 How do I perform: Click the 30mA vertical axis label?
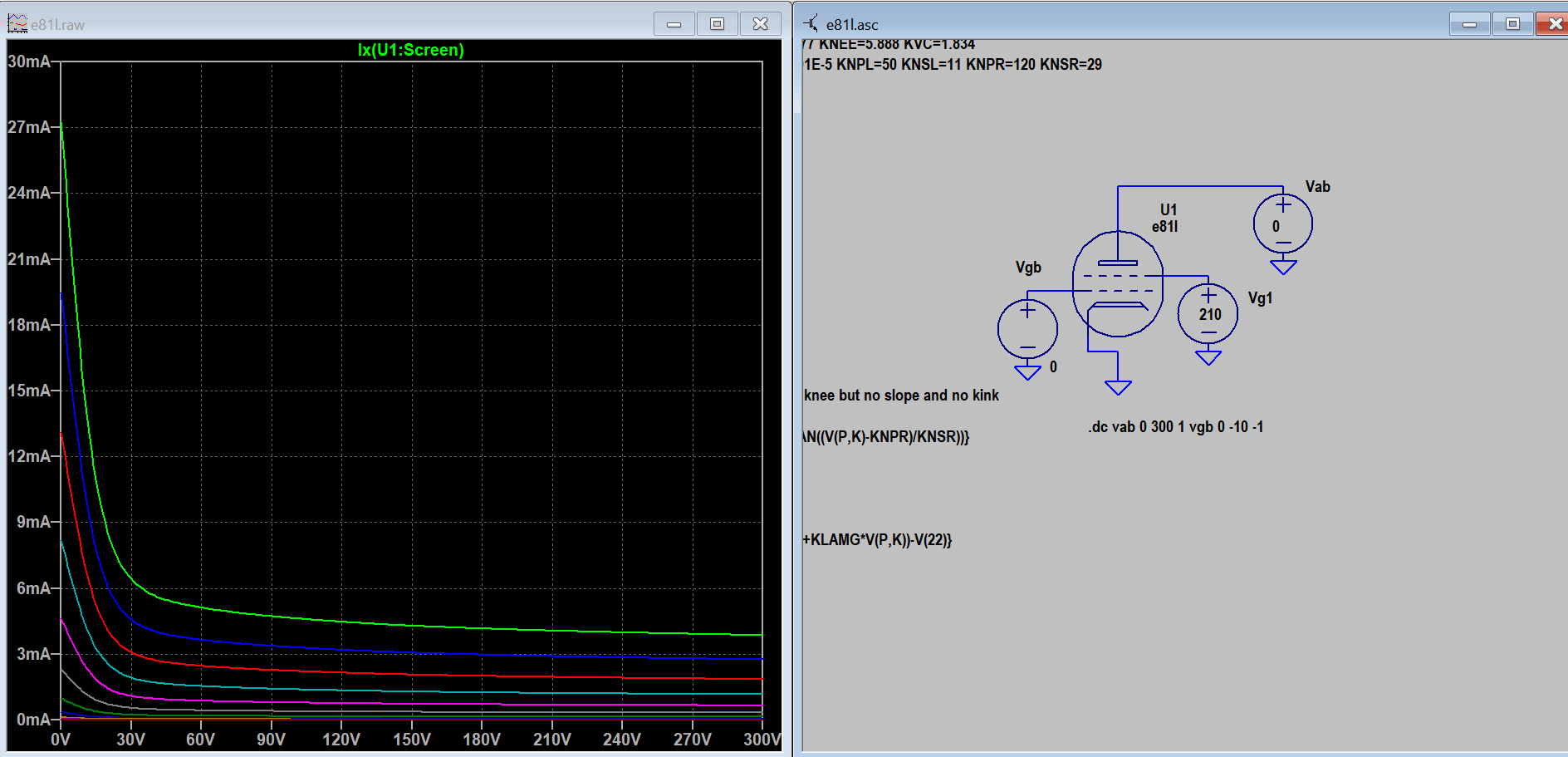(29, 61)
